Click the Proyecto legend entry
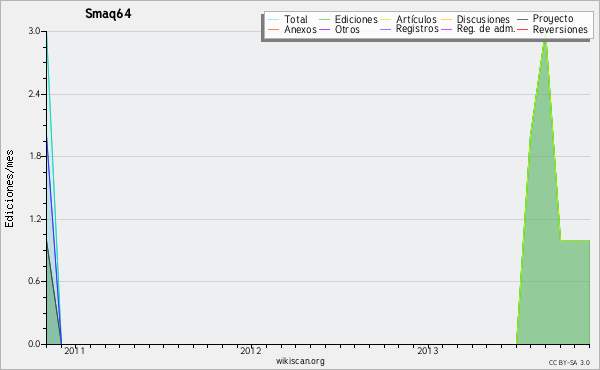The image size is (600, 370). point(553,19)
